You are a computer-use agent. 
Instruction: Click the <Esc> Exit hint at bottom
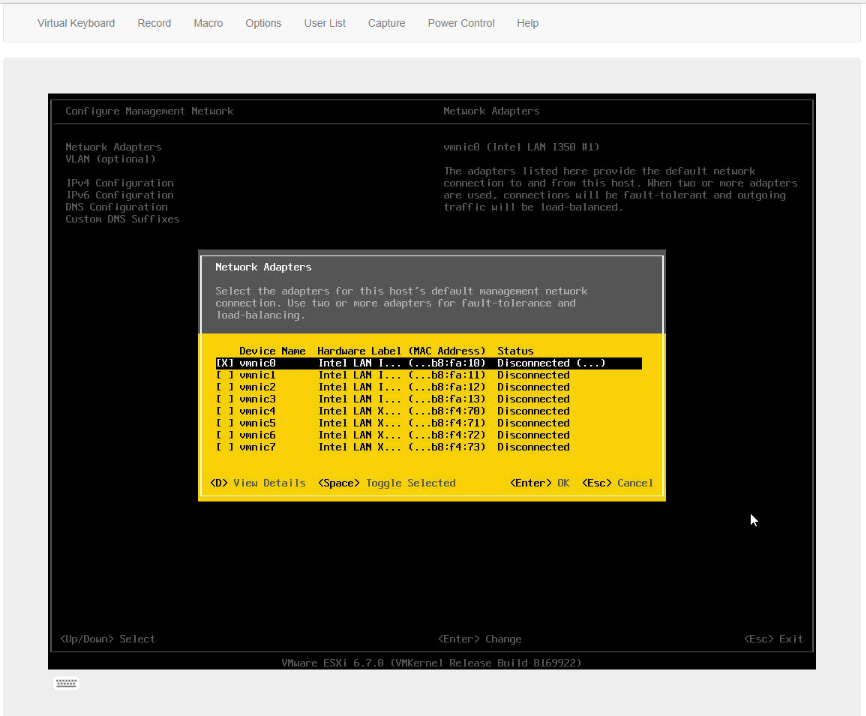tap(773, 639)
